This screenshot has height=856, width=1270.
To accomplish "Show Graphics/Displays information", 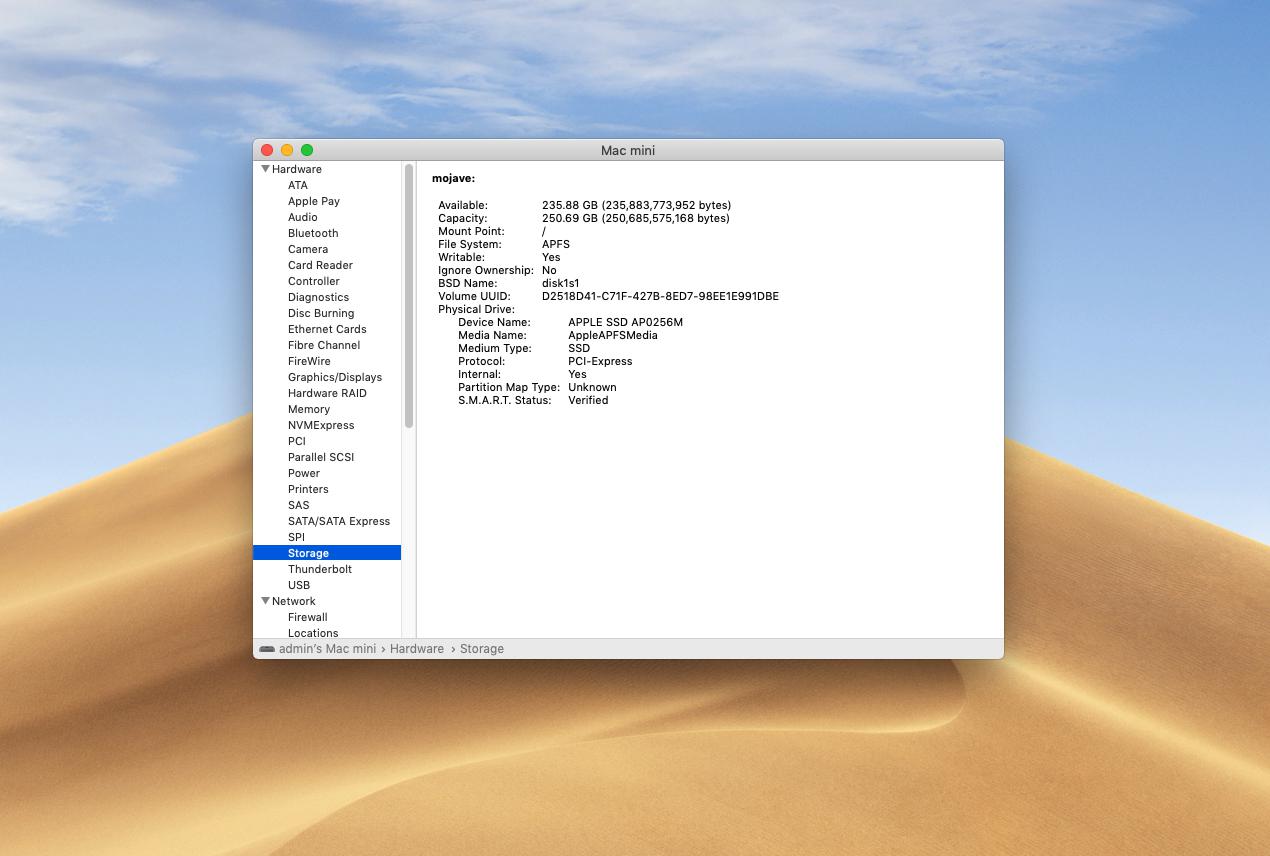I will (x=334, y=377).
